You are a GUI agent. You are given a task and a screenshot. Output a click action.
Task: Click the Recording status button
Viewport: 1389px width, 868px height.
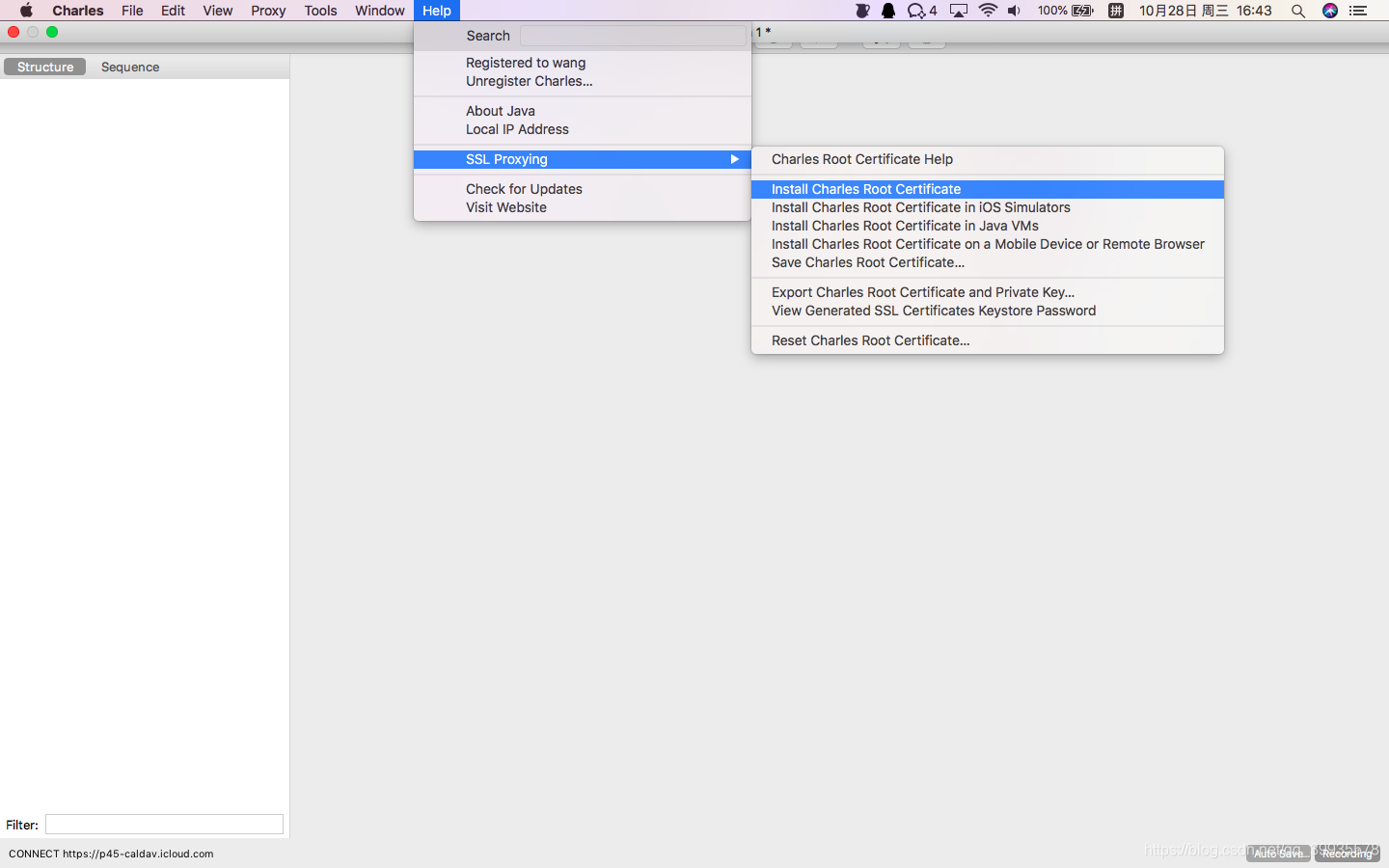point(1347,854)
